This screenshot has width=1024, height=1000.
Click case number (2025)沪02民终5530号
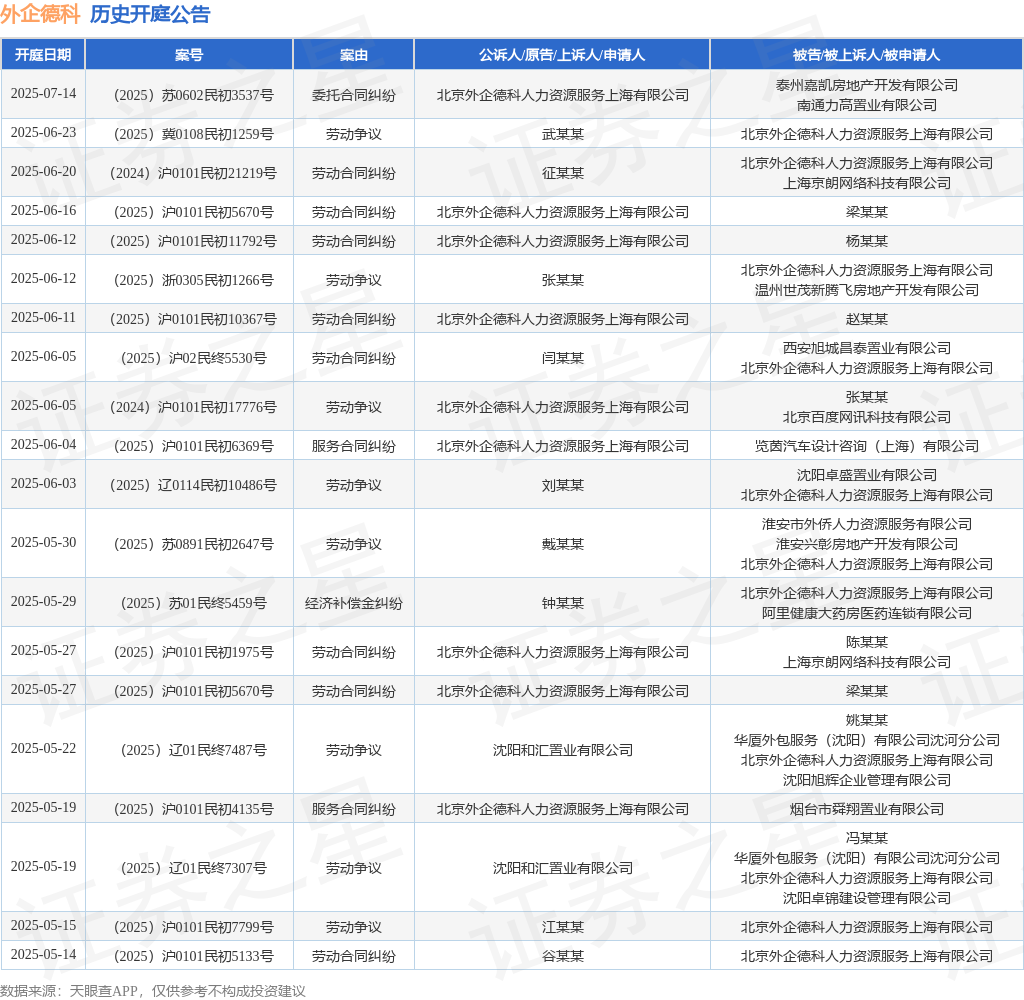tap(193, 358)
